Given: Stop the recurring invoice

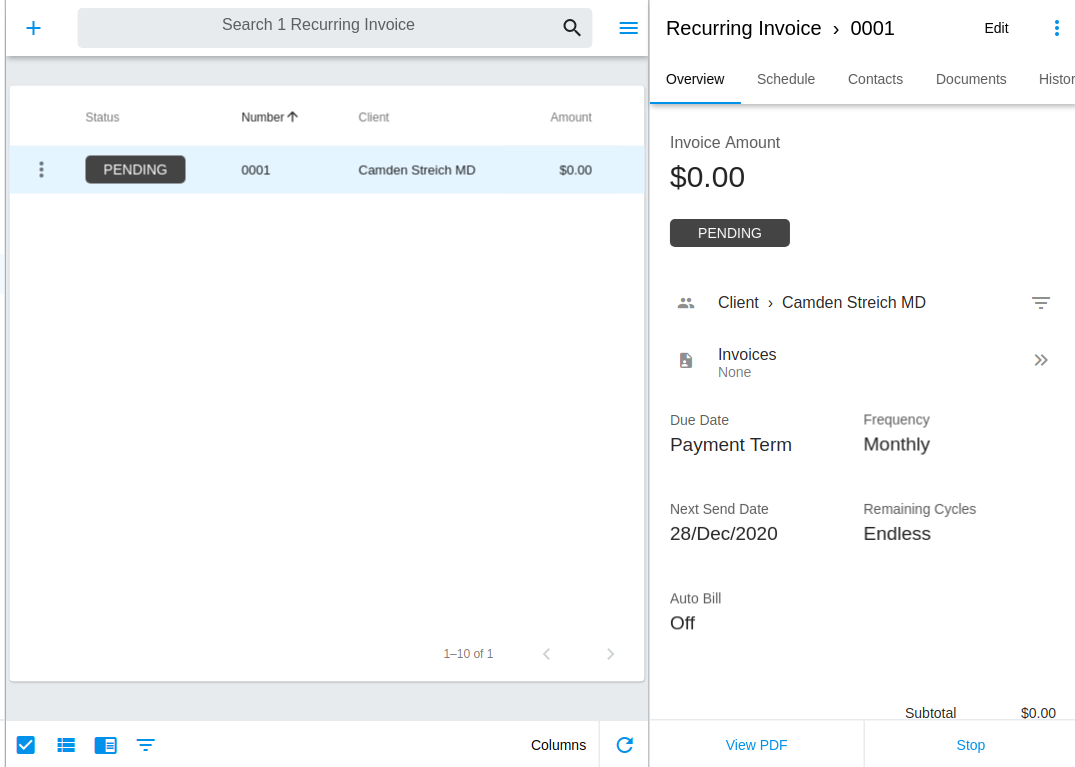Looking at the screenshot, I should tap(970, 745).
